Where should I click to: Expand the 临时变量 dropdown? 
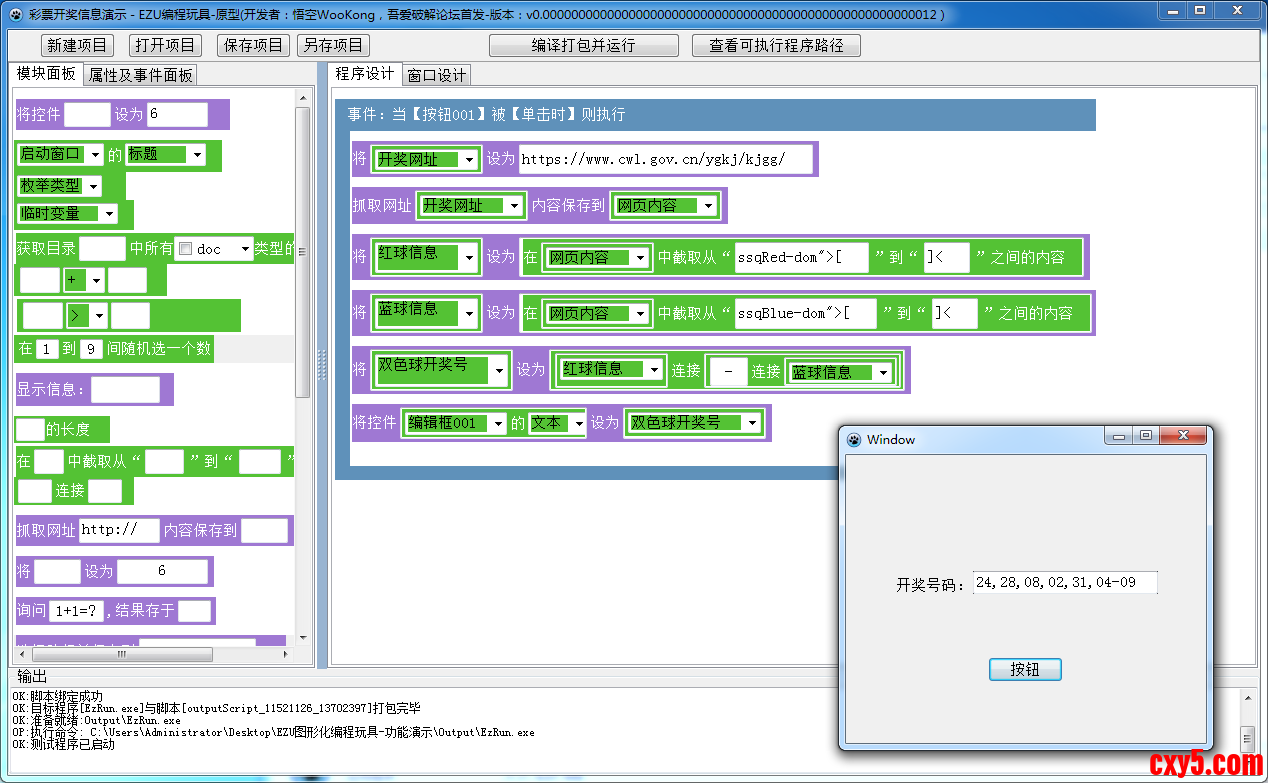tap(108, 213)
